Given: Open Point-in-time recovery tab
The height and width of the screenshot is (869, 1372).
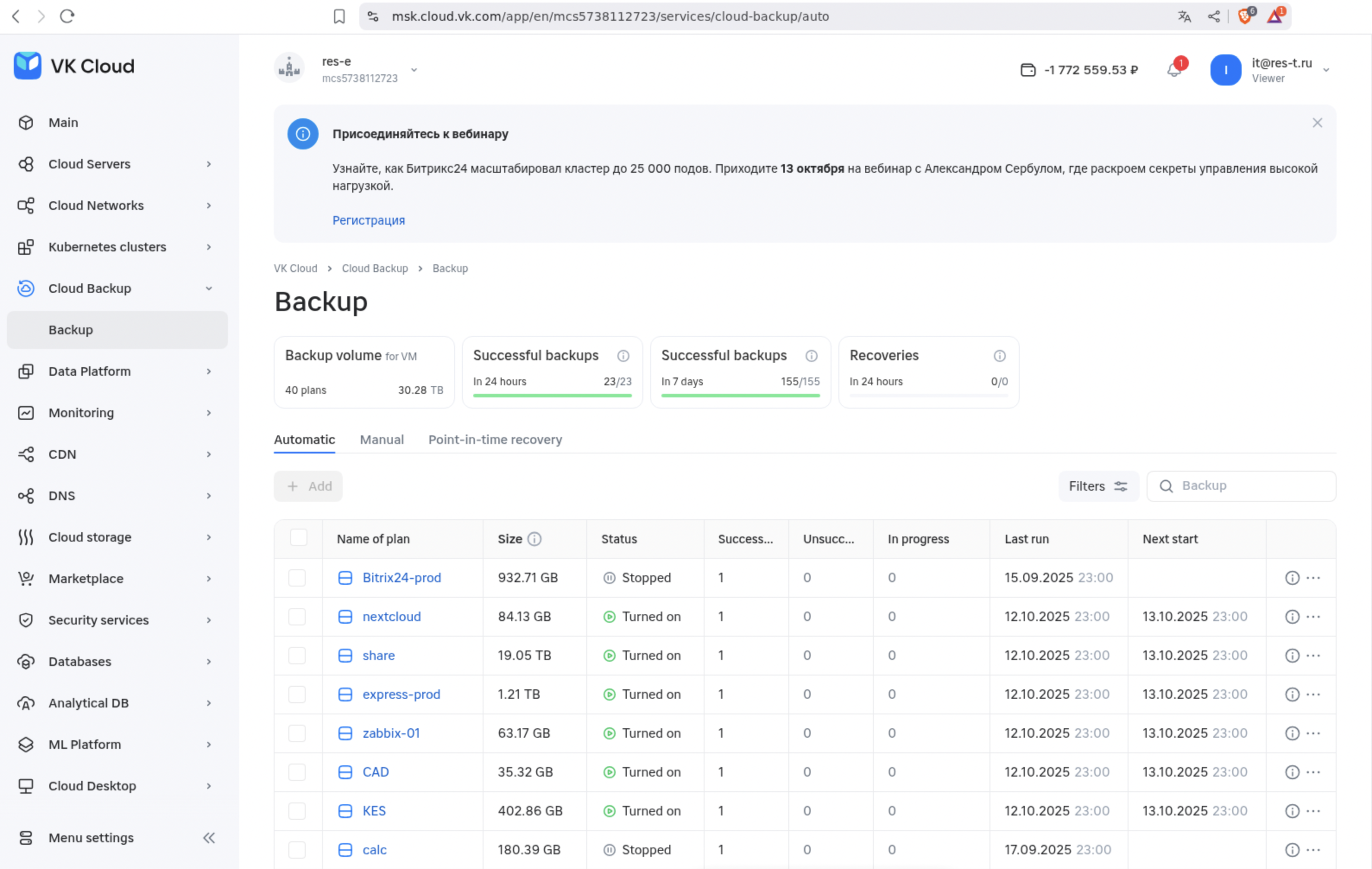Looking at the screenshot, I should pos(495,439).
